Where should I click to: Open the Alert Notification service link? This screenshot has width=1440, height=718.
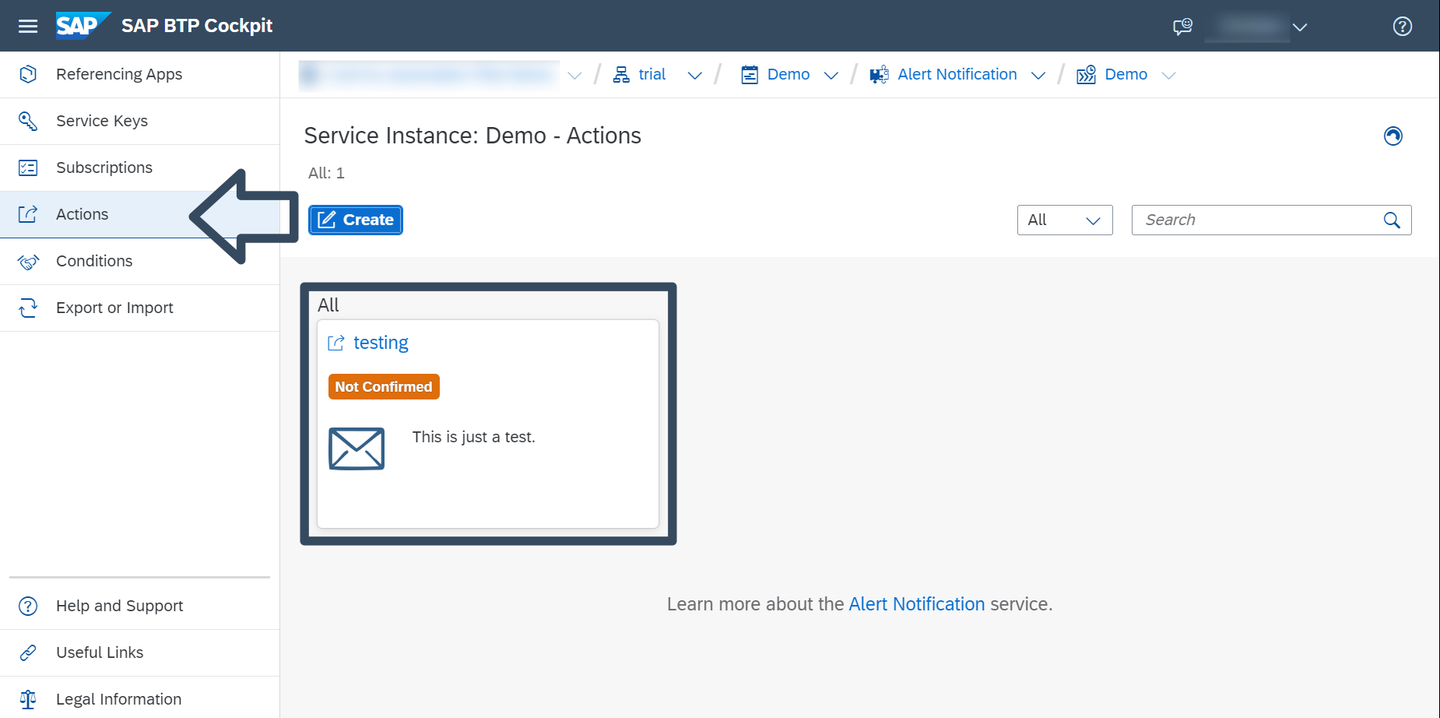tap(917, 604)
